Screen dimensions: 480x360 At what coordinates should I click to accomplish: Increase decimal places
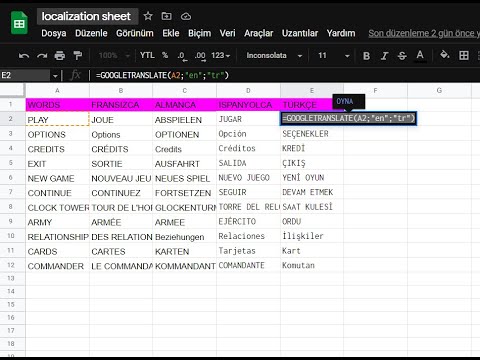(200, 56)
